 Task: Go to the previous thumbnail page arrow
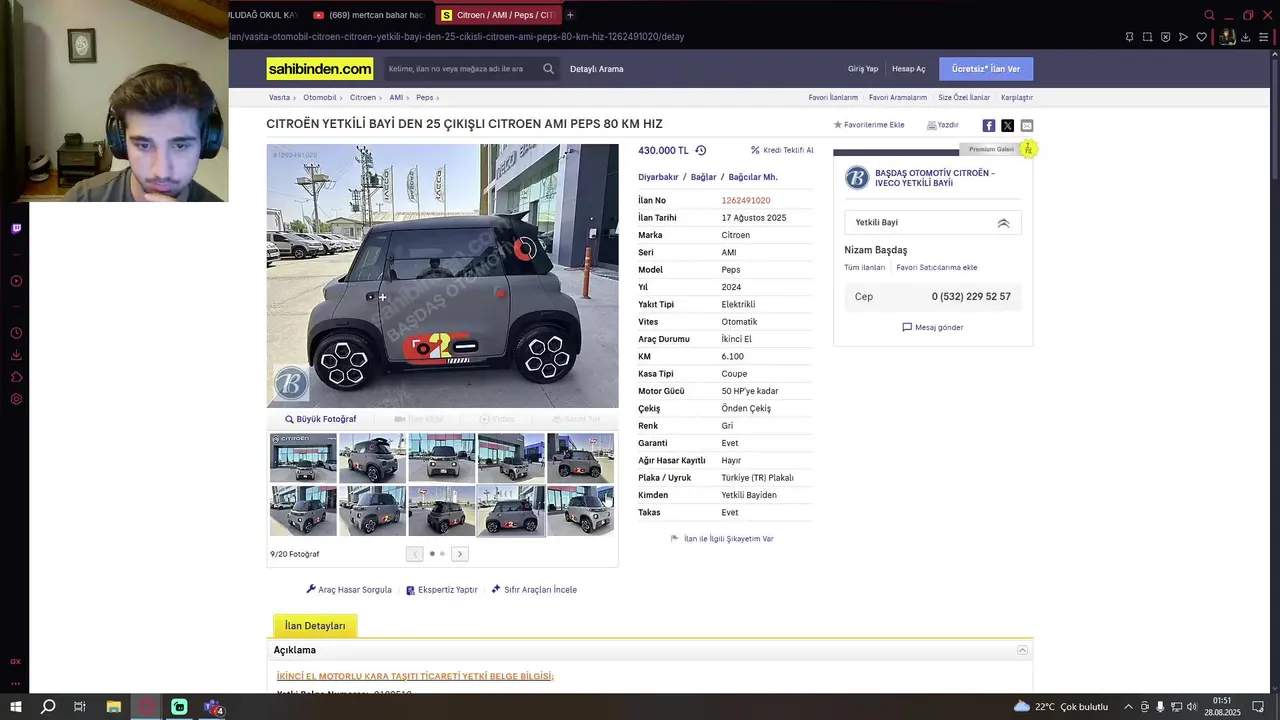point(415,554)
